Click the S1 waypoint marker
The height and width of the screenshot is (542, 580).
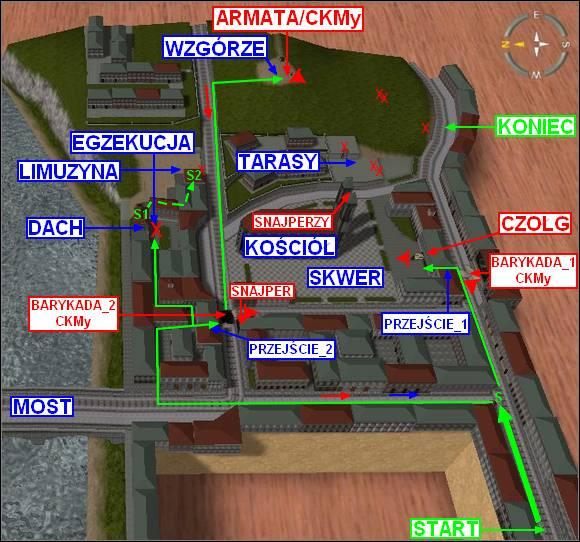click(x=141, y=214)
